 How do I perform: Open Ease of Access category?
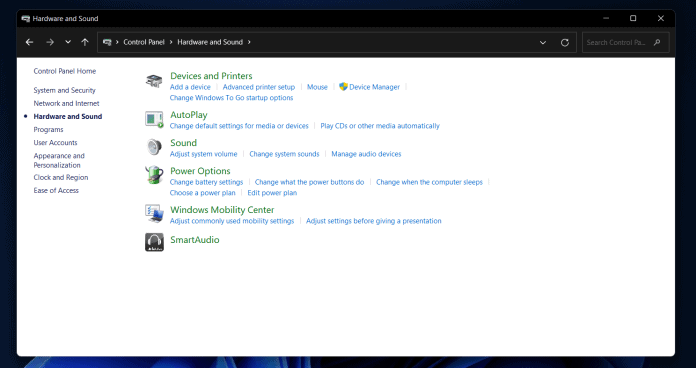56,190
